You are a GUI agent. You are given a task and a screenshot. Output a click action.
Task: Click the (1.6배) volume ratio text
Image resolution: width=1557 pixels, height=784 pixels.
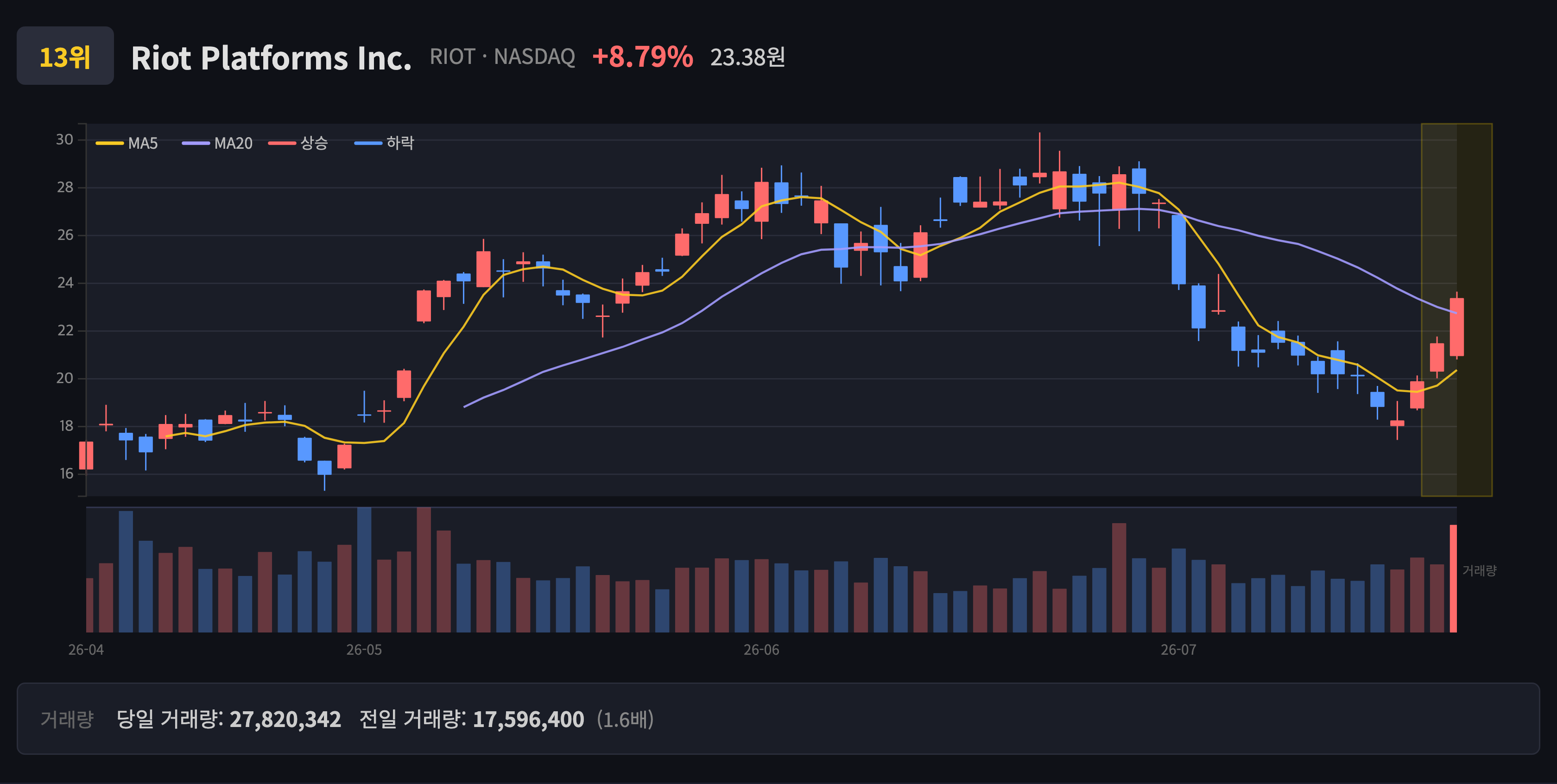625,719
